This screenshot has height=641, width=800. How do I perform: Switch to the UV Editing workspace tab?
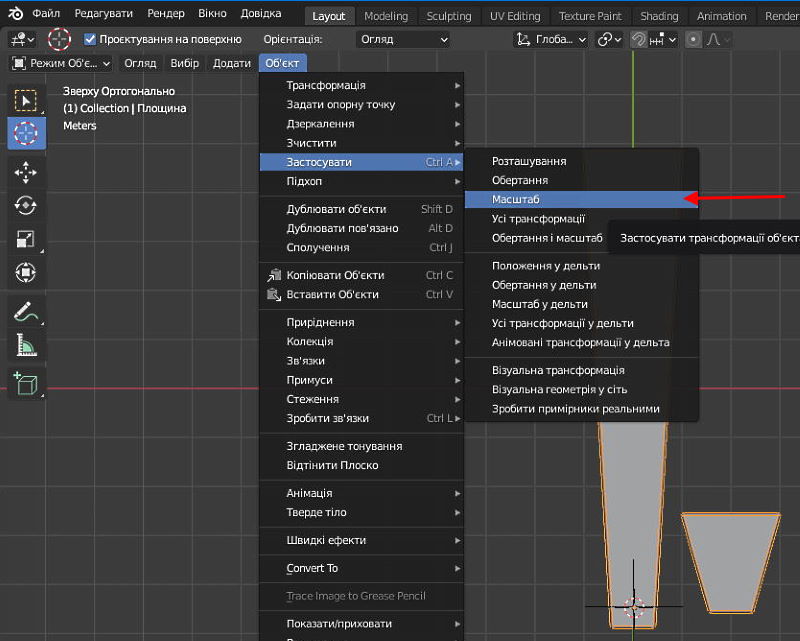[x=515, y=16]
